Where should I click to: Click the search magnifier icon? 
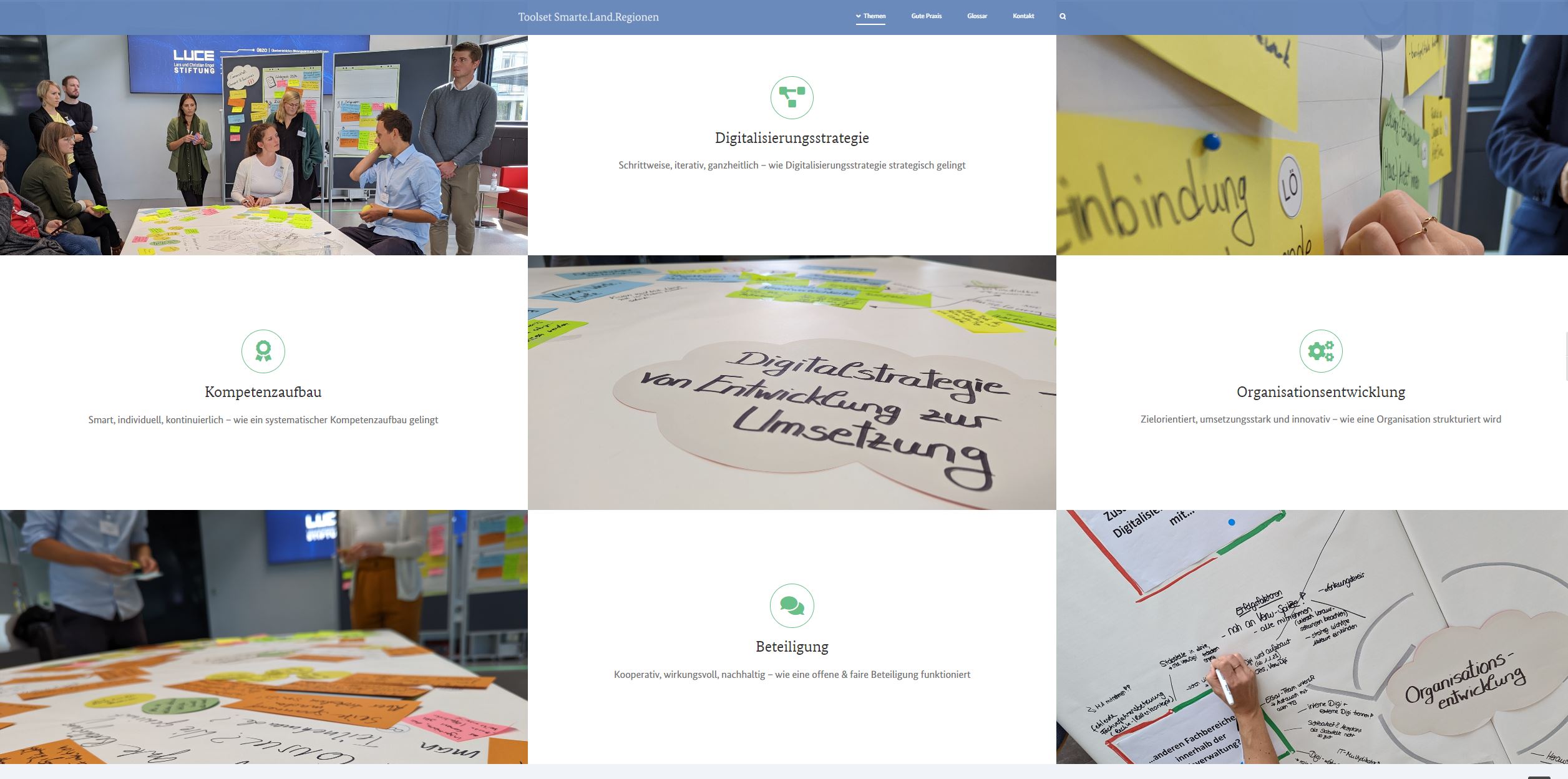(1062, 16)
